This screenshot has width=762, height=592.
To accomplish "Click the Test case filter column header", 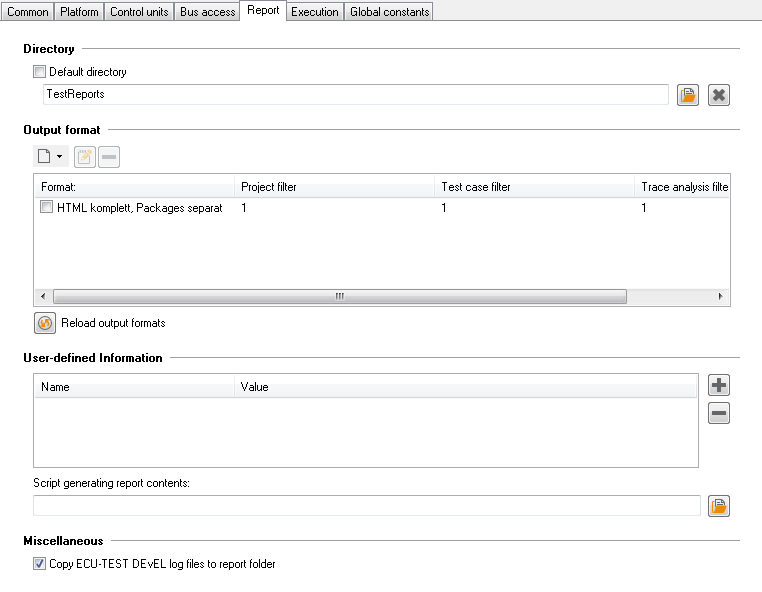I will [x=535, y=187].
